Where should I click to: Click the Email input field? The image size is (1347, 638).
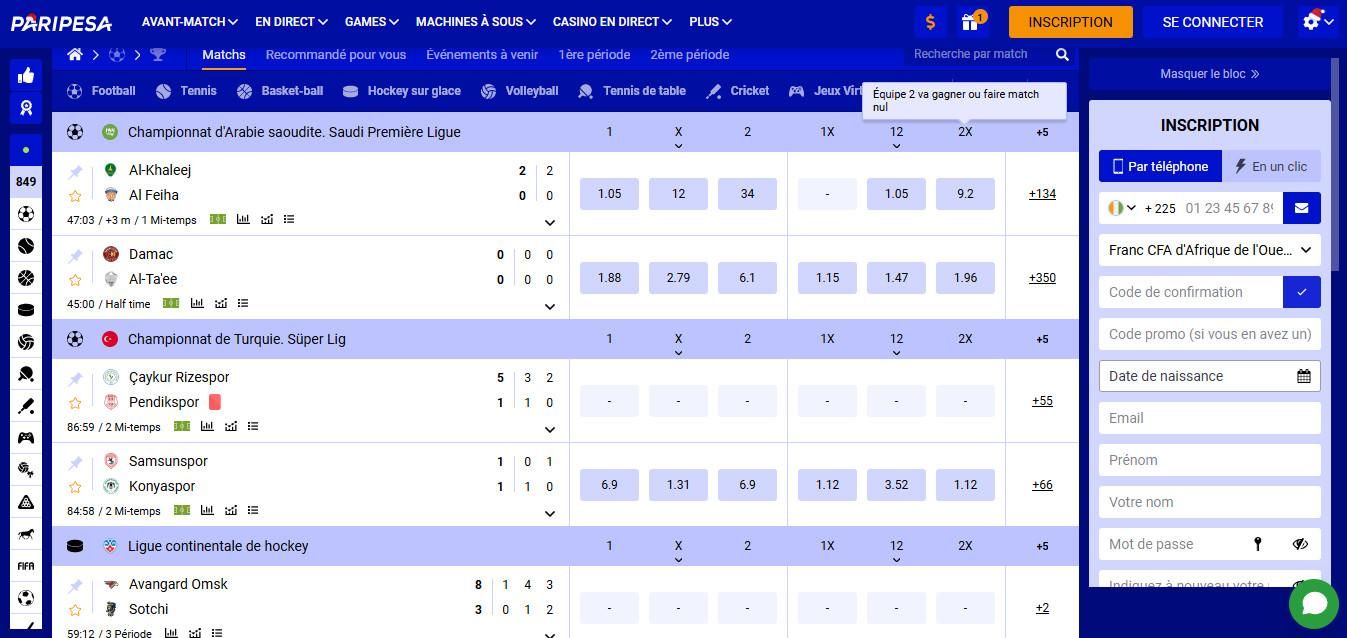[x=1209, y=418]
